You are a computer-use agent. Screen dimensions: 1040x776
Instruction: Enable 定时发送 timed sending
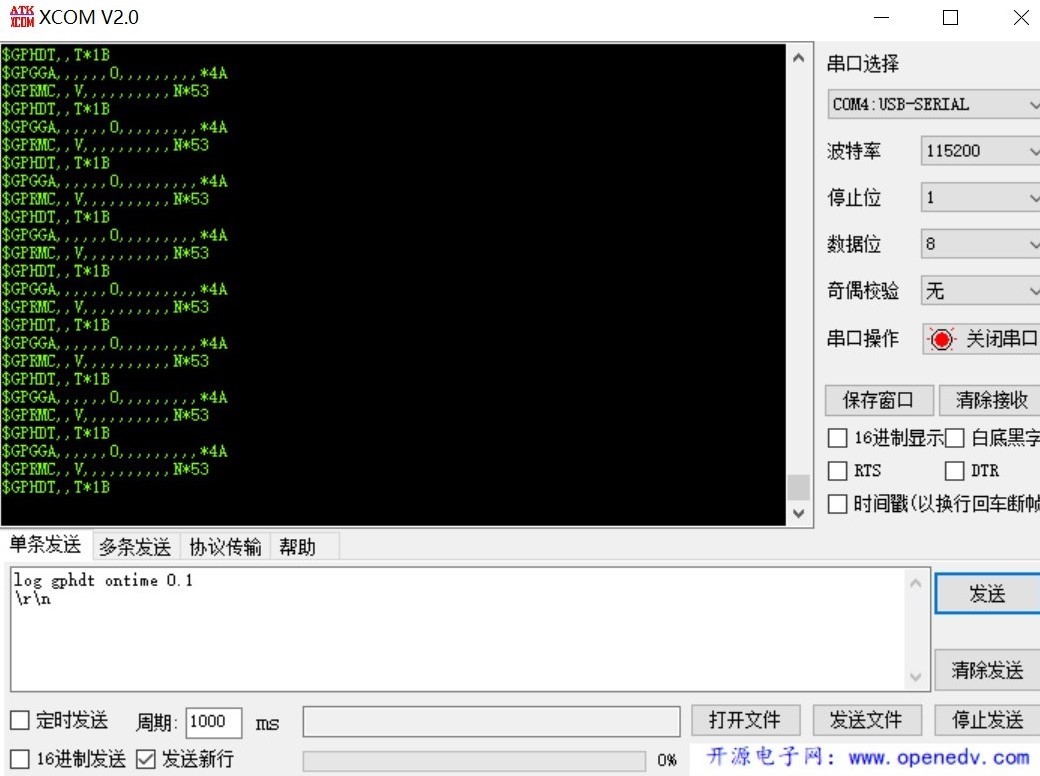point(19,720)
